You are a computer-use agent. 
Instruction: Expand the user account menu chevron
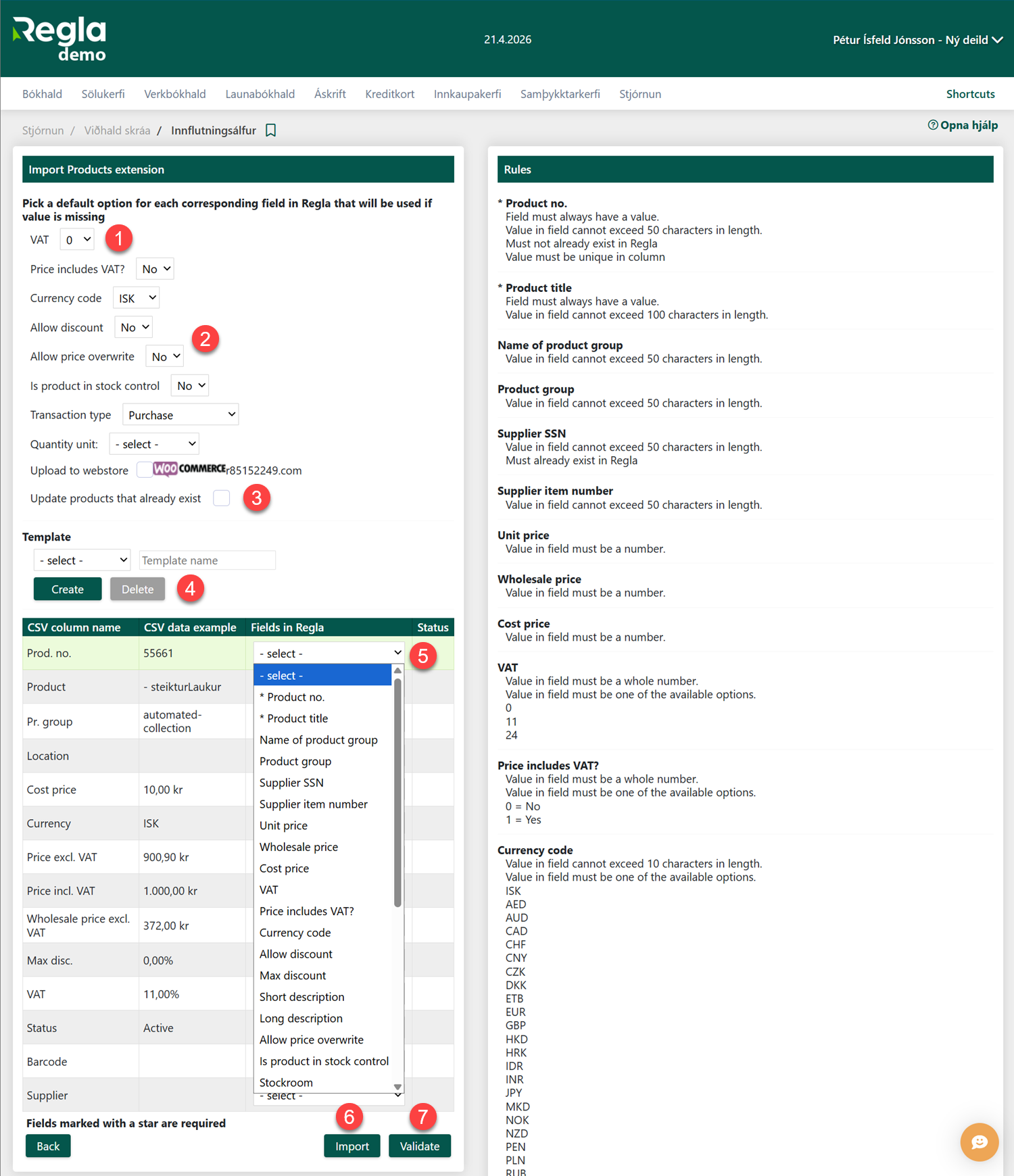pos(997,40)
